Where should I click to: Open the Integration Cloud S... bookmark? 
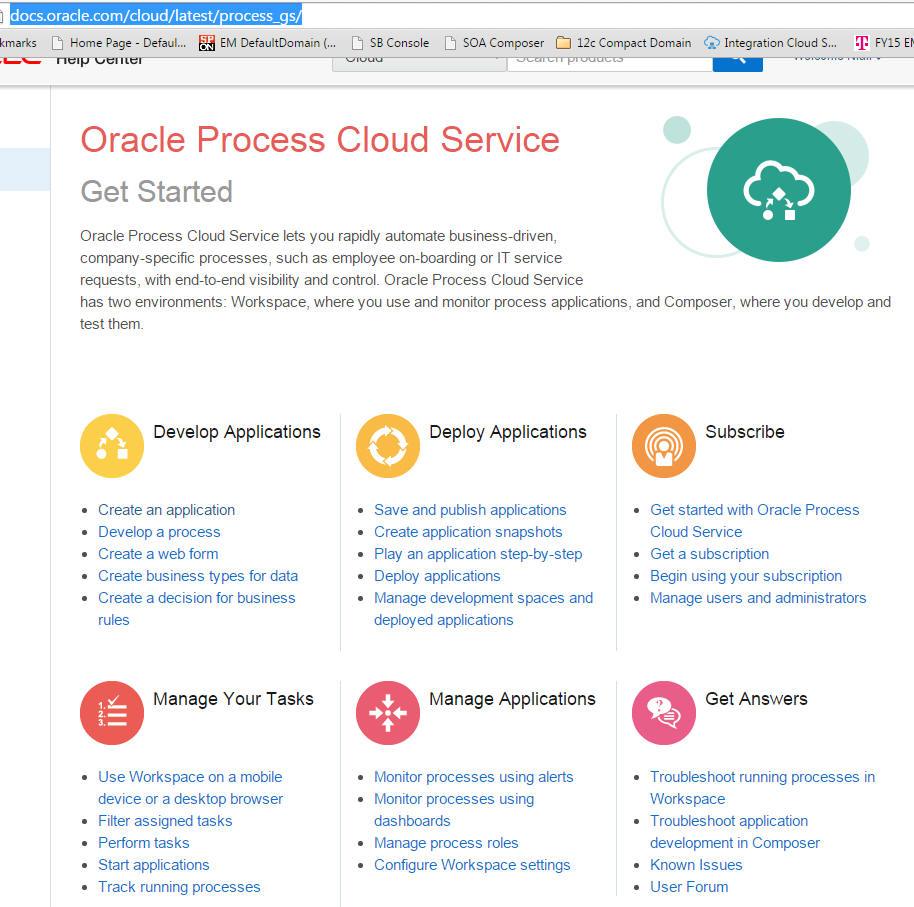tap(771, 43)
